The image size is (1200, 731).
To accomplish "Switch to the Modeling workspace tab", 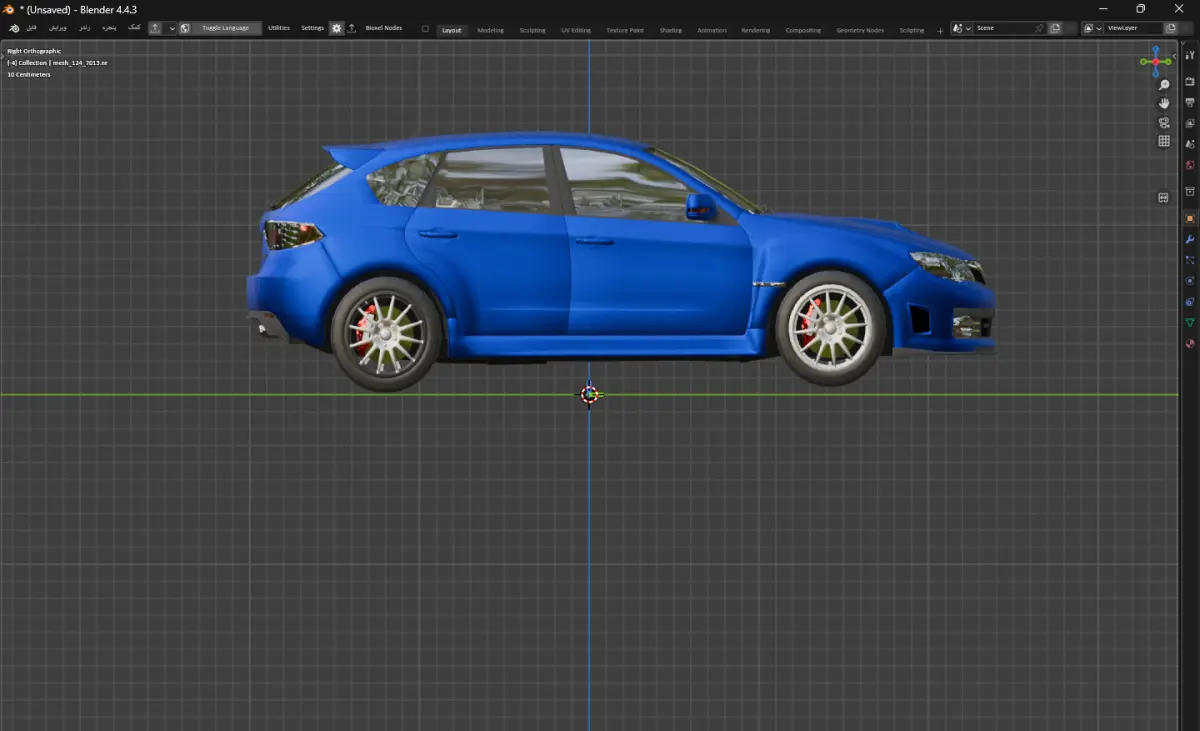I will coord(490,30).
